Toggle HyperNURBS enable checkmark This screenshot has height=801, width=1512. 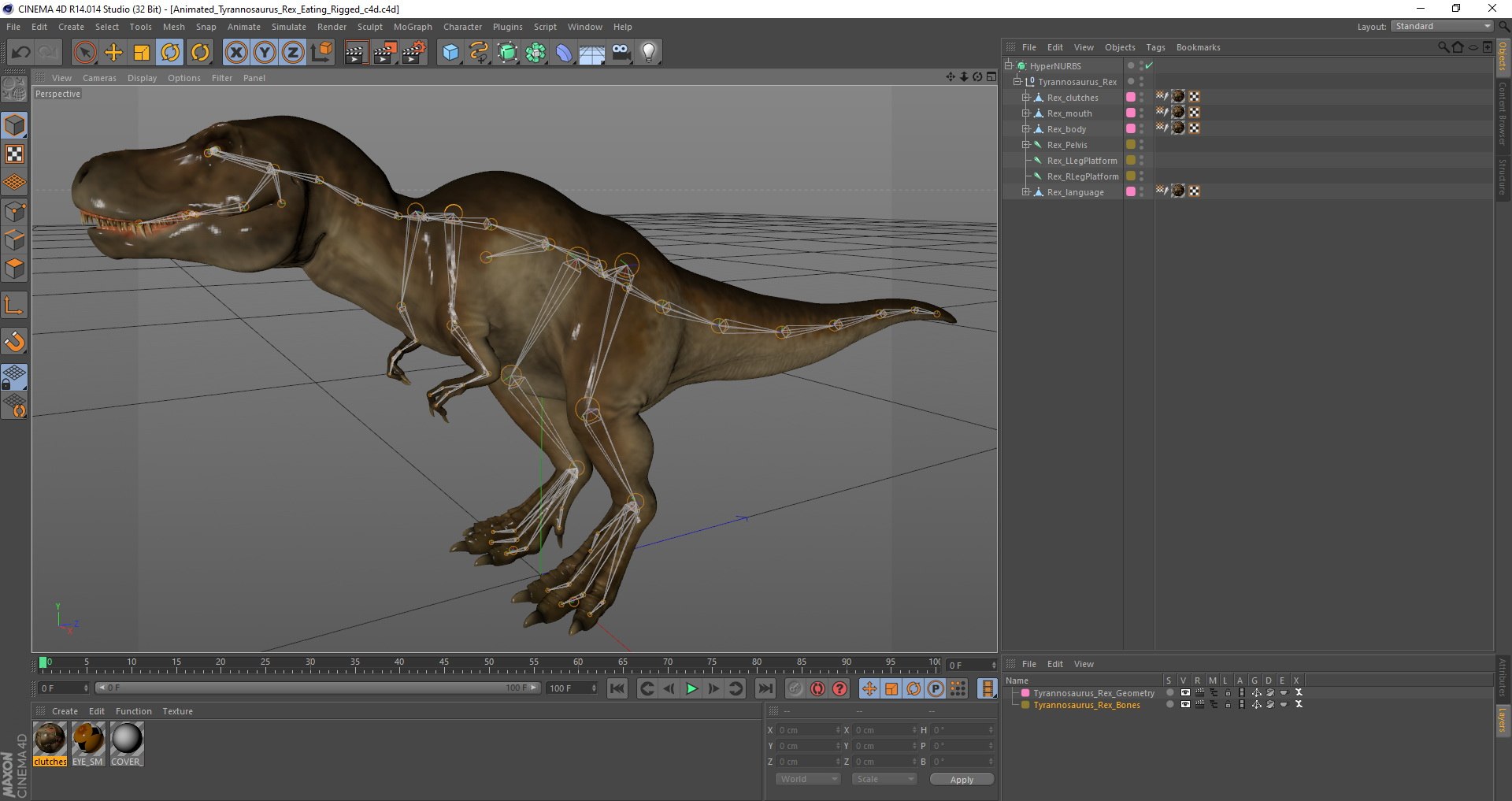[x=1149, y=66]
